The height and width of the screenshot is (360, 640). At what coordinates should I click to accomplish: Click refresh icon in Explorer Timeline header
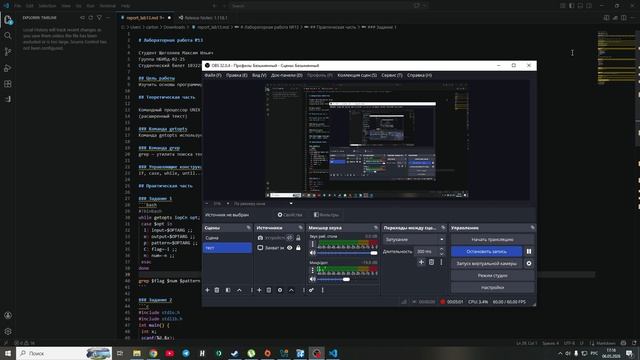91,18
